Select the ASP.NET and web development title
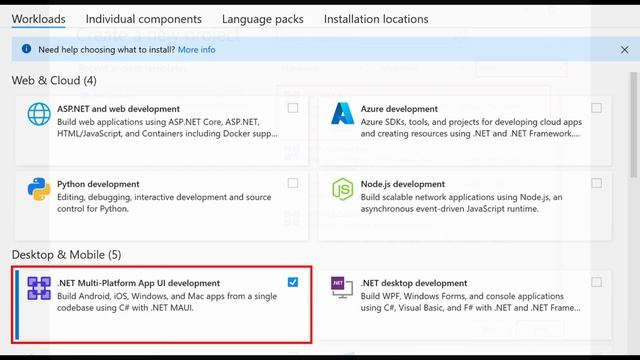Viewport: 640px width, 360px height. click(x=118, y=109)
